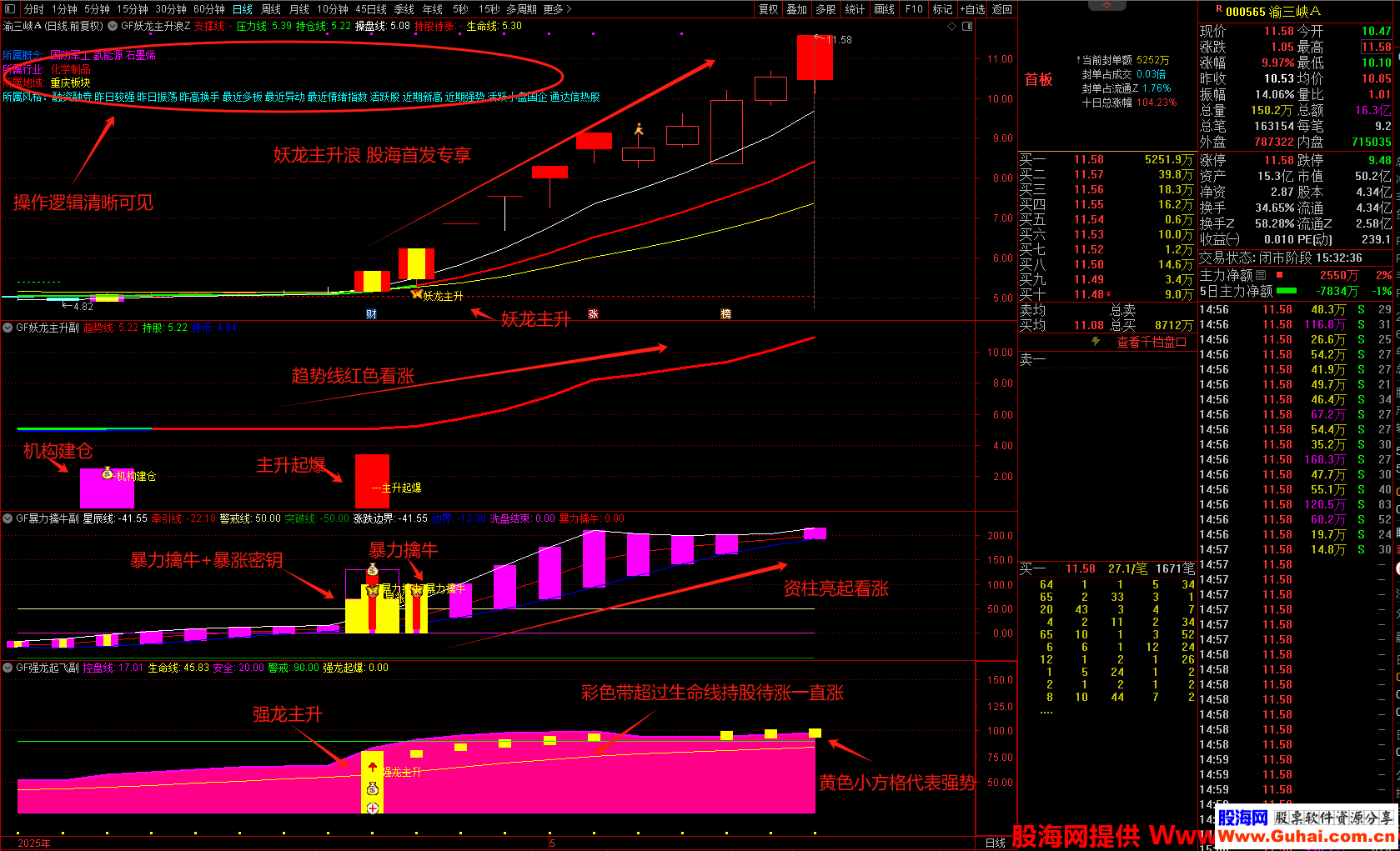This screenshot has height=851, width=1400.
Task: Open the 国防军工 concept link
Action: pos(69,55)
